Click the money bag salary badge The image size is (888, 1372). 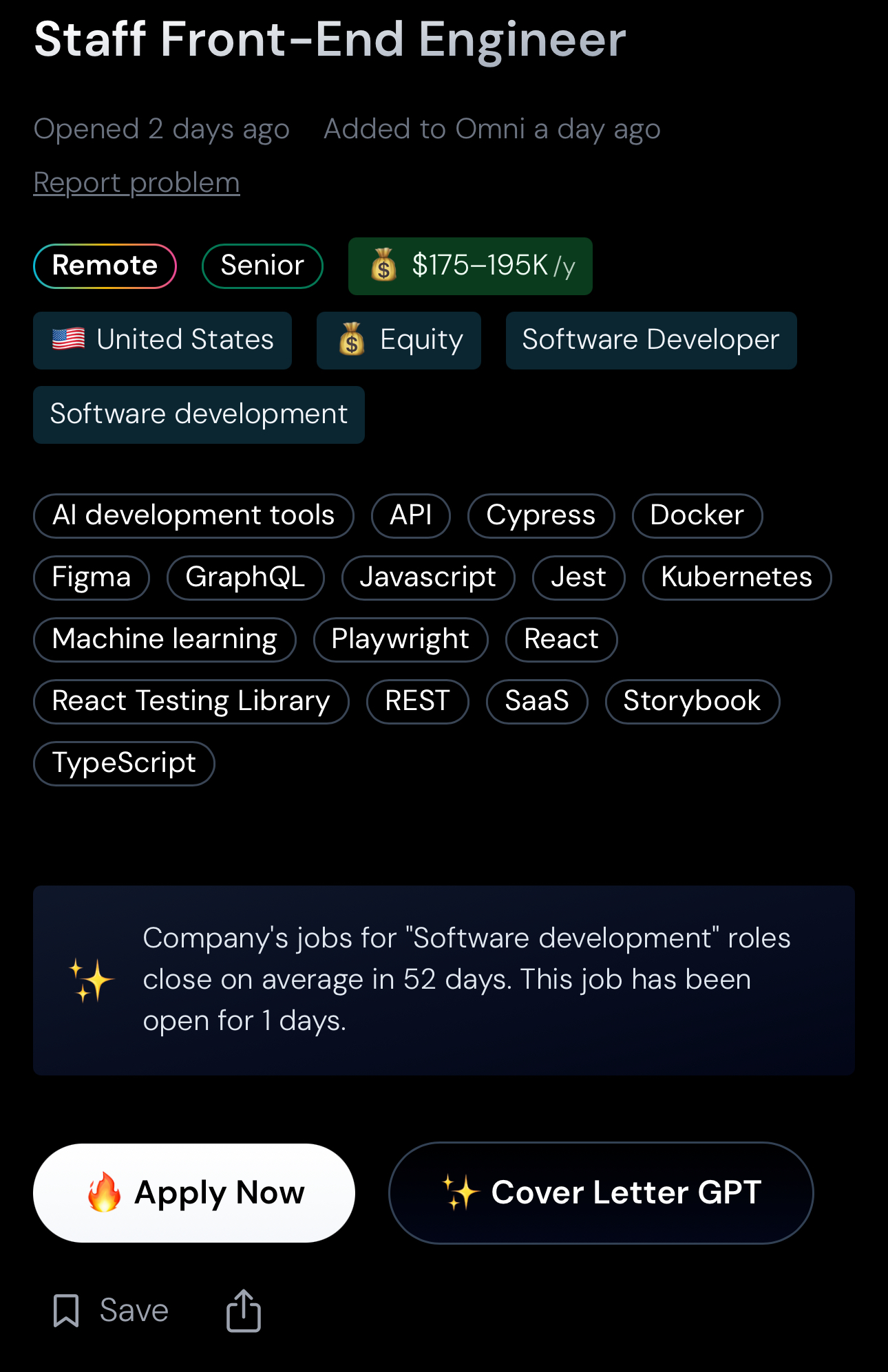click(469, 266)
